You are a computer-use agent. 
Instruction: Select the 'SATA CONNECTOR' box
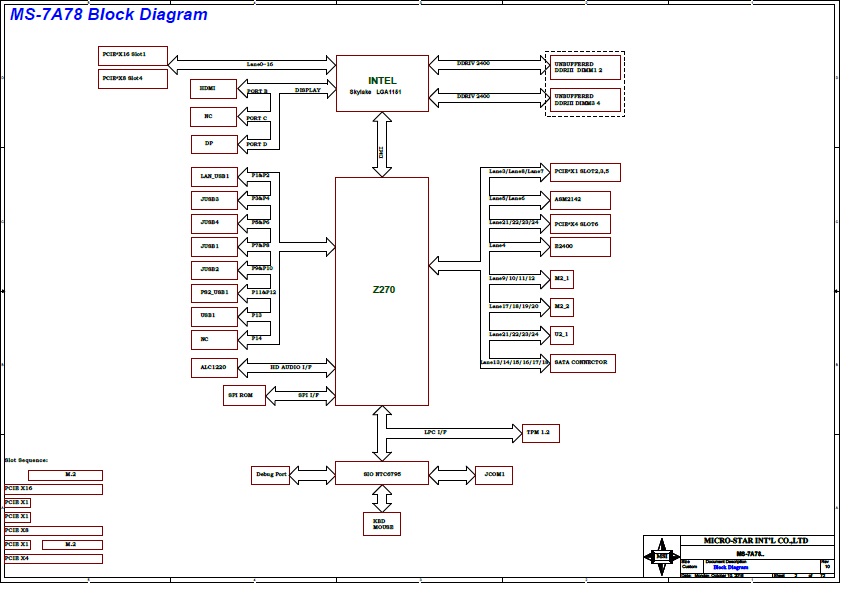[583, 363]
